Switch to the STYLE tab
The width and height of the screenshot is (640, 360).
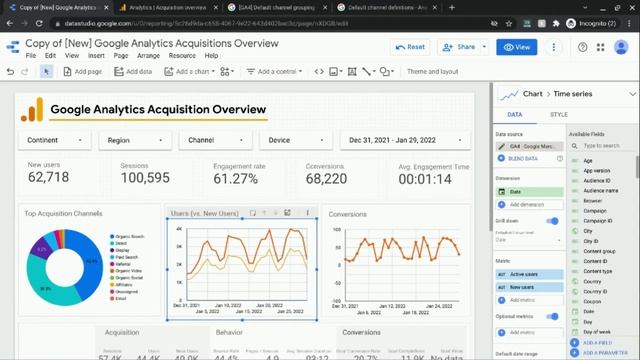coord(559,115)
